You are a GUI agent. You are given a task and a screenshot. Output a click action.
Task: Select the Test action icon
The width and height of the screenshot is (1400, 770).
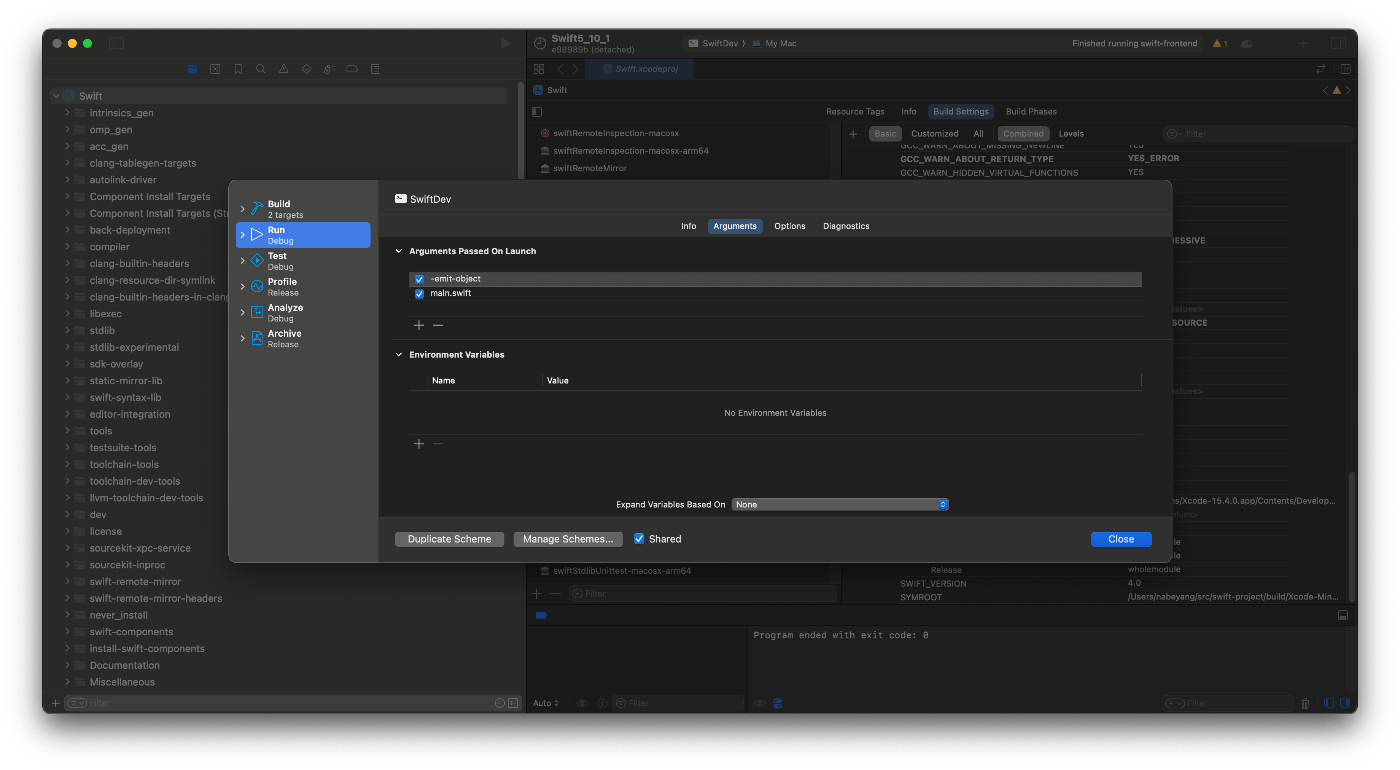pyautogui.click(x=257, y=261)
